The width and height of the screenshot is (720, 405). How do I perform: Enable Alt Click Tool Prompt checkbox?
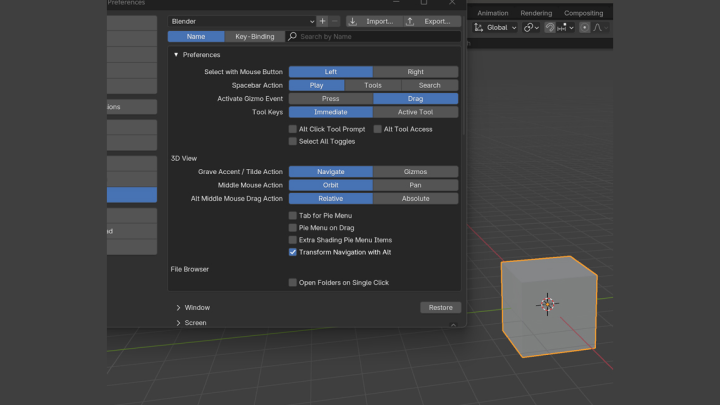[293, 129]
